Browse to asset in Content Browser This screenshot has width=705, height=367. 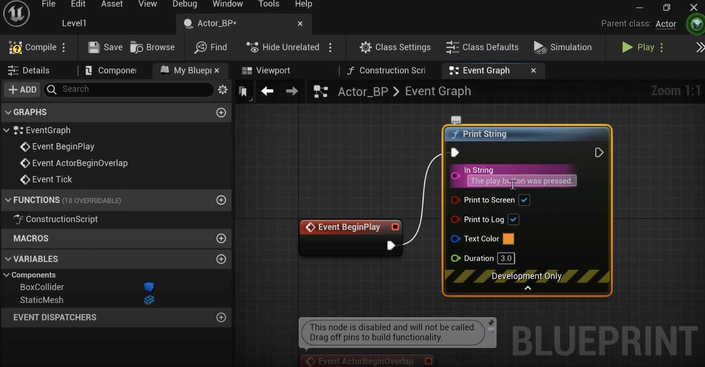[x=152, y=47]
